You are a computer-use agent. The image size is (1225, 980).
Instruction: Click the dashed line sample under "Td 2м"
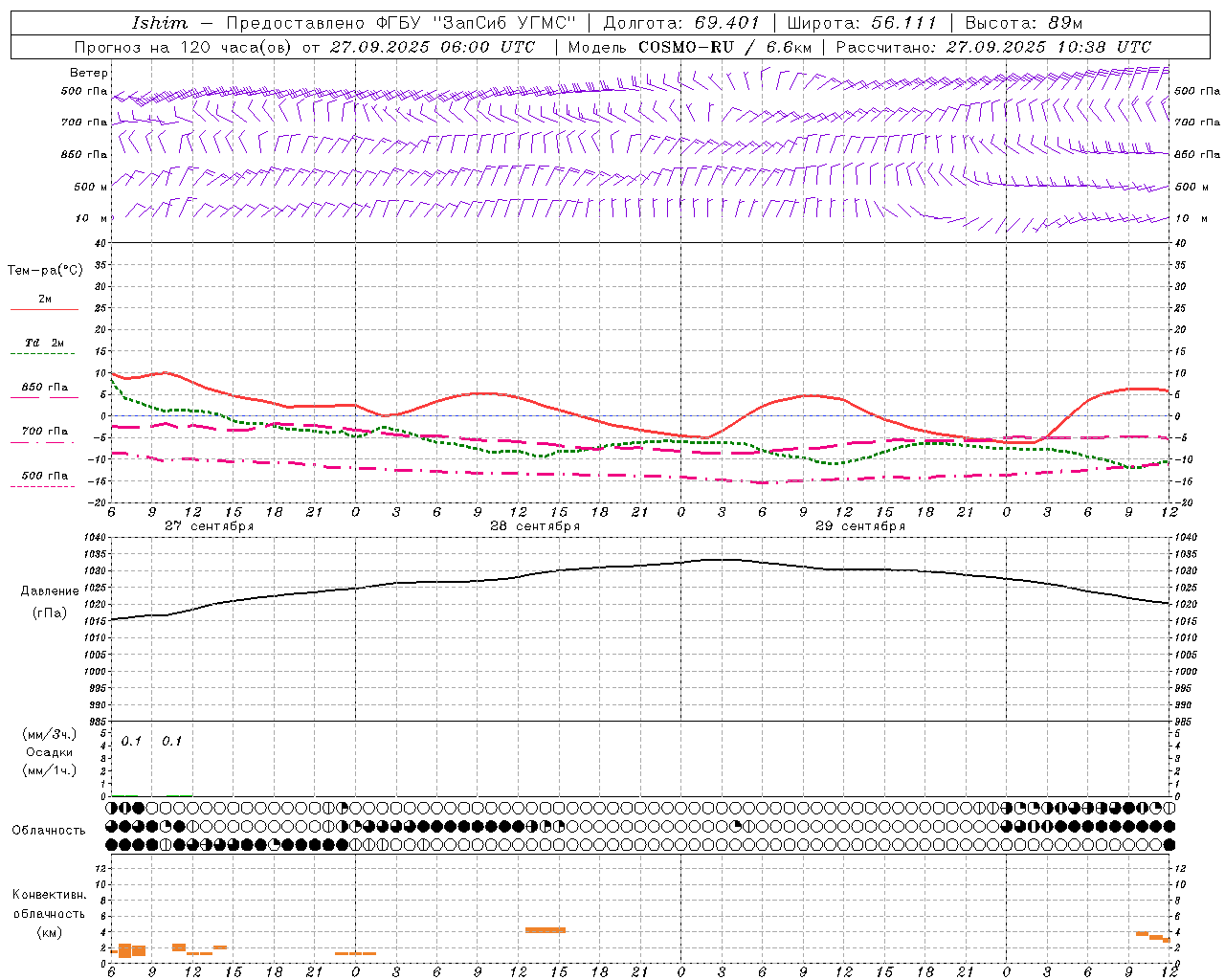click(43, 354)
